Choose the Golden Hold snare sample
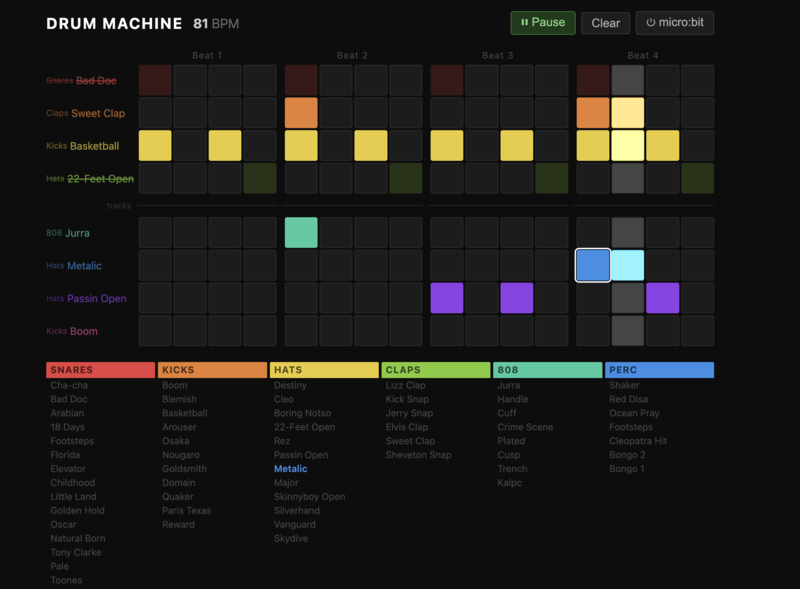Screen dimensions: 800x589 pos(78,510)
